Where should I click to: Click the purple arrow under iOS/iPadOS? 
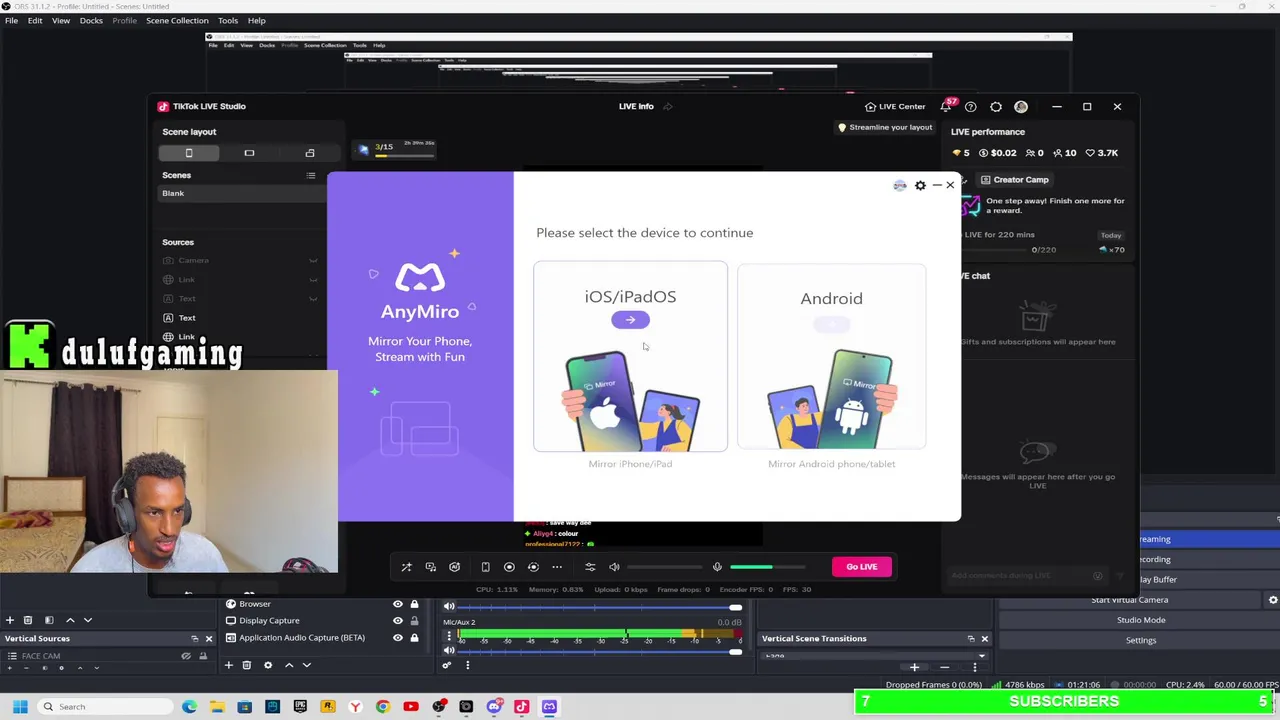point(630,320)
